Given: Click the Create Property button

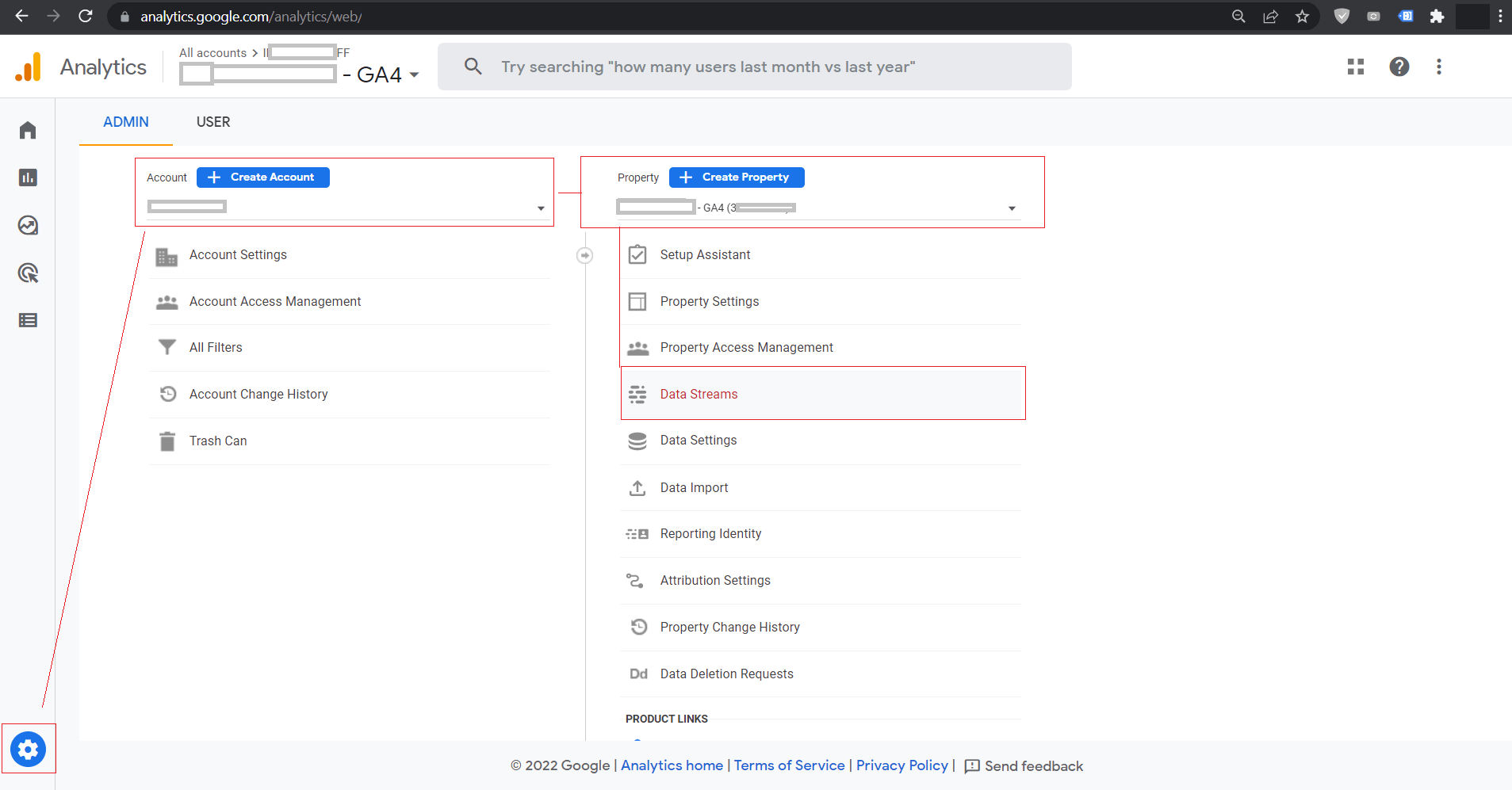Looking at the screenshot, I should [x=737, y=177].
